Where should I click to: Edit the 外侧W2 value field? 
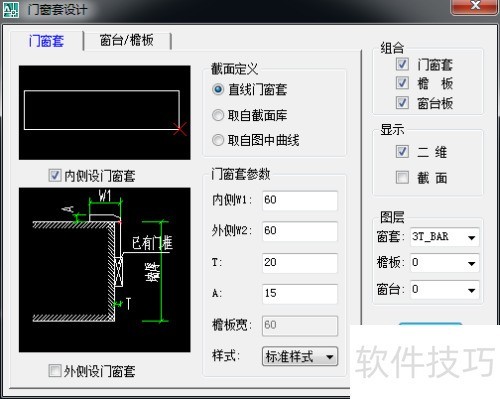300,231
